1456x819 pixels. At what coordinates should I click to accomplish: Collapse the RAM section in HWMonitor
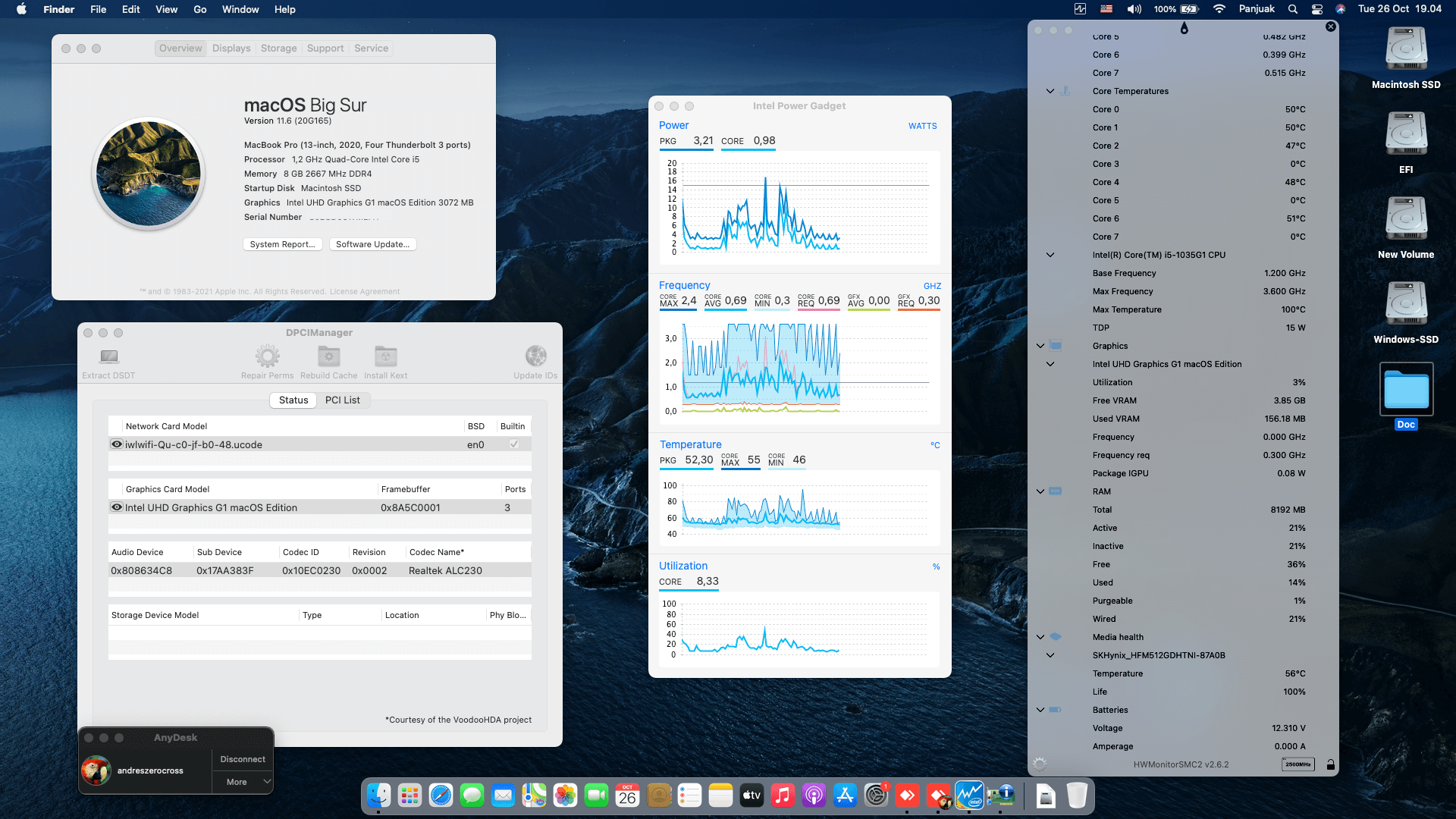click(x=1040, y=491)
